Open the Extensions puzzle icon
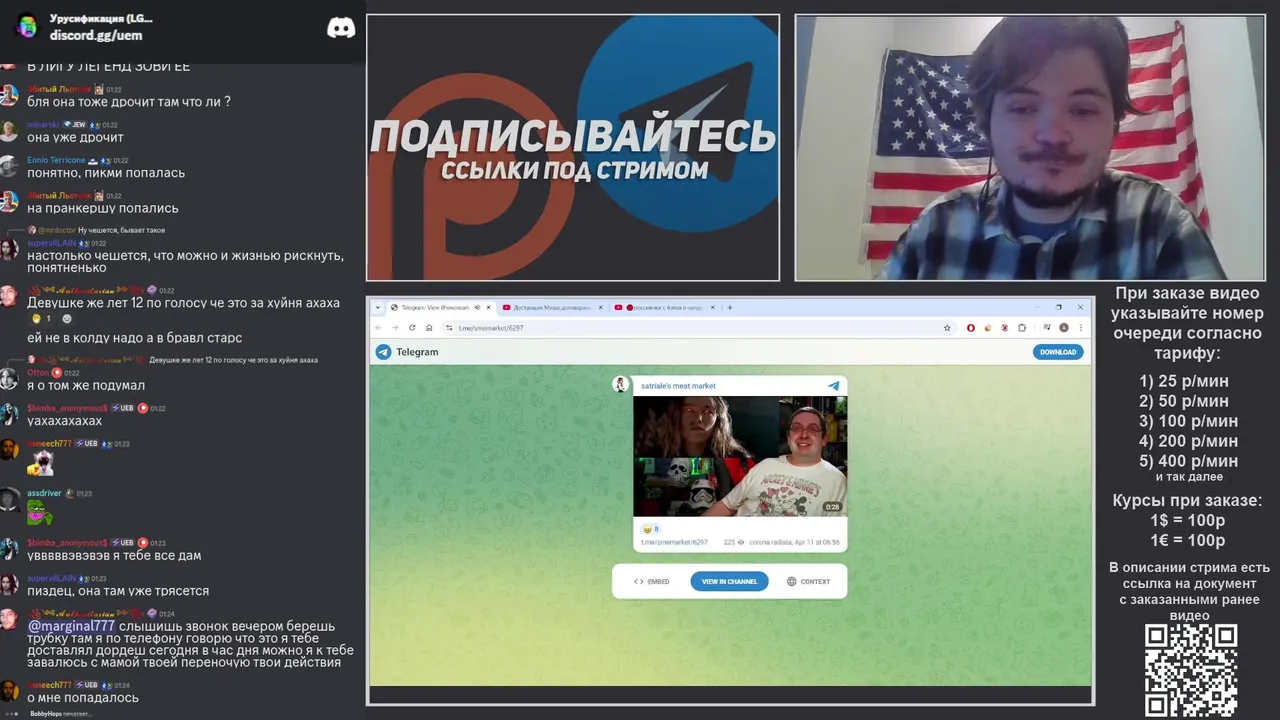 click(x=1022, y=328)
